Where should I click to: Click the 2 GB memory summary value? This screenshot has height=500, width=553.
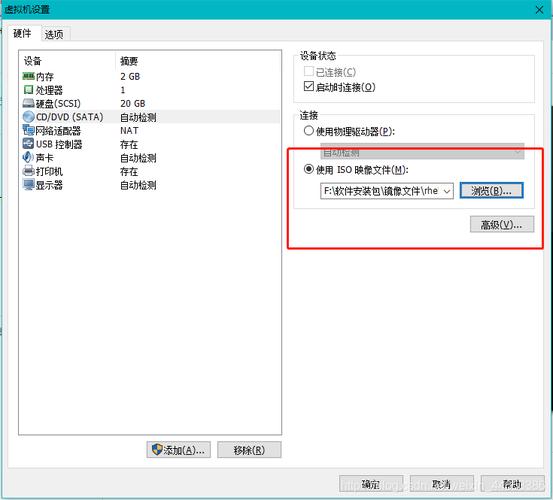130,77
